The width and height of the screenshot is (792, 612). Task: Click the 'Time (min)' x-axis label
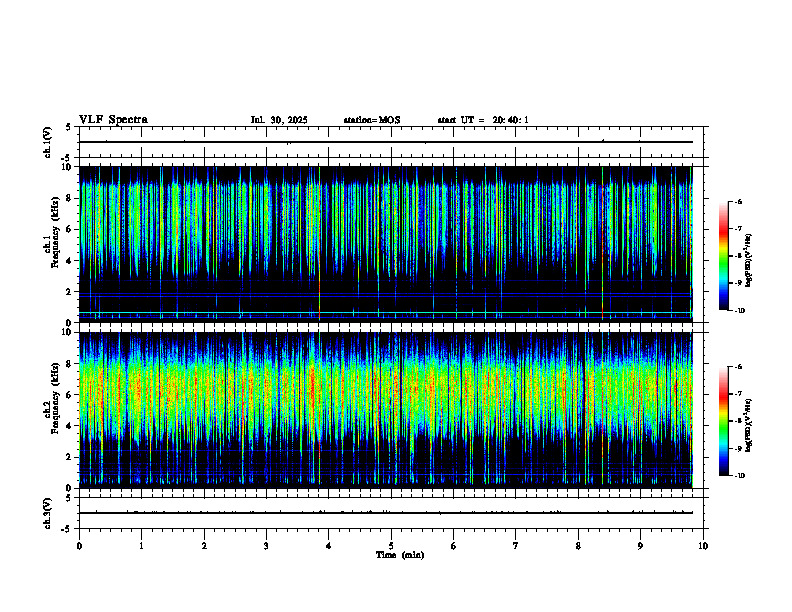pos(400,555)
